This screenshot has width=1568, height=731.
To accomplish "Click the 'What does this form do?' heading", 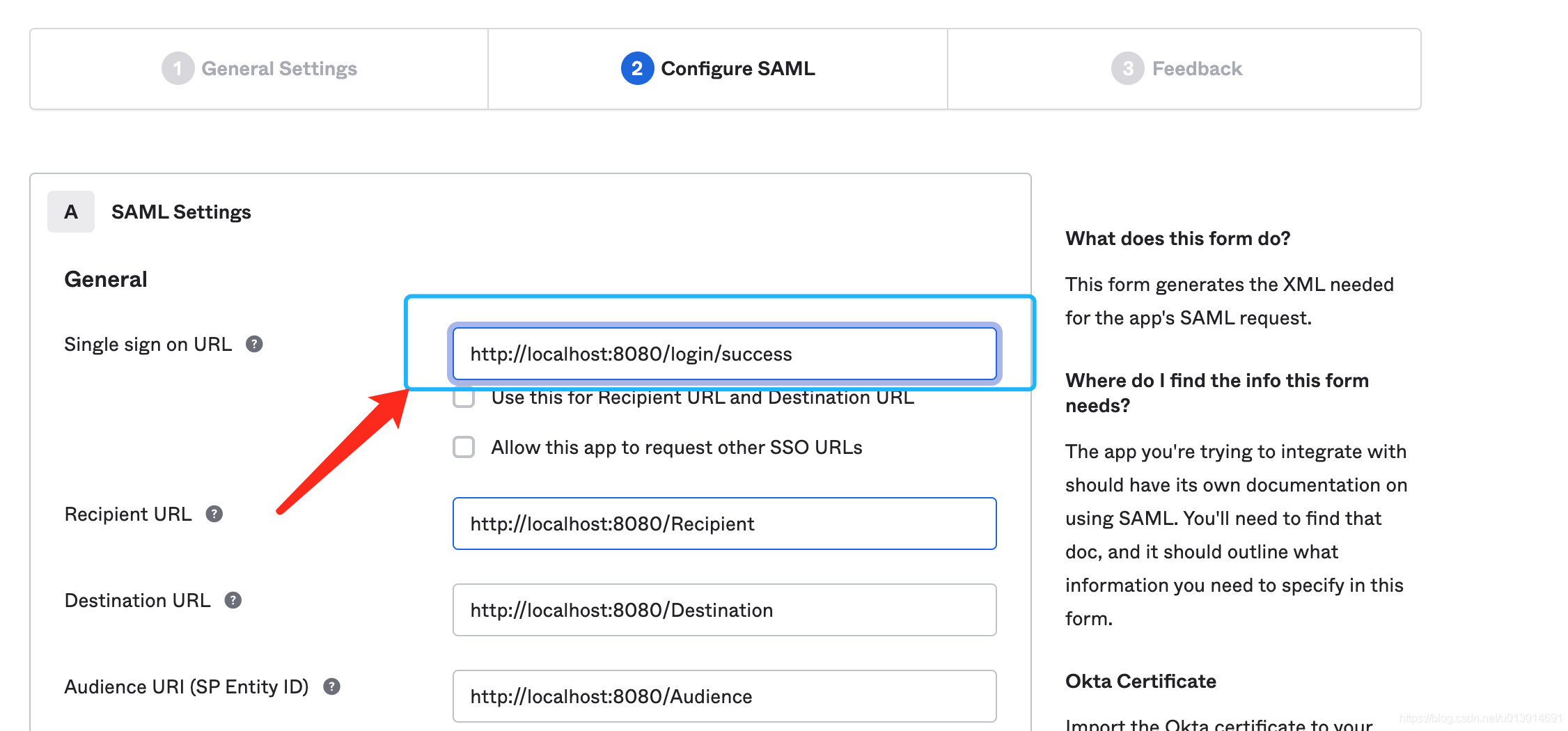I will click(x=1177, y=238).
